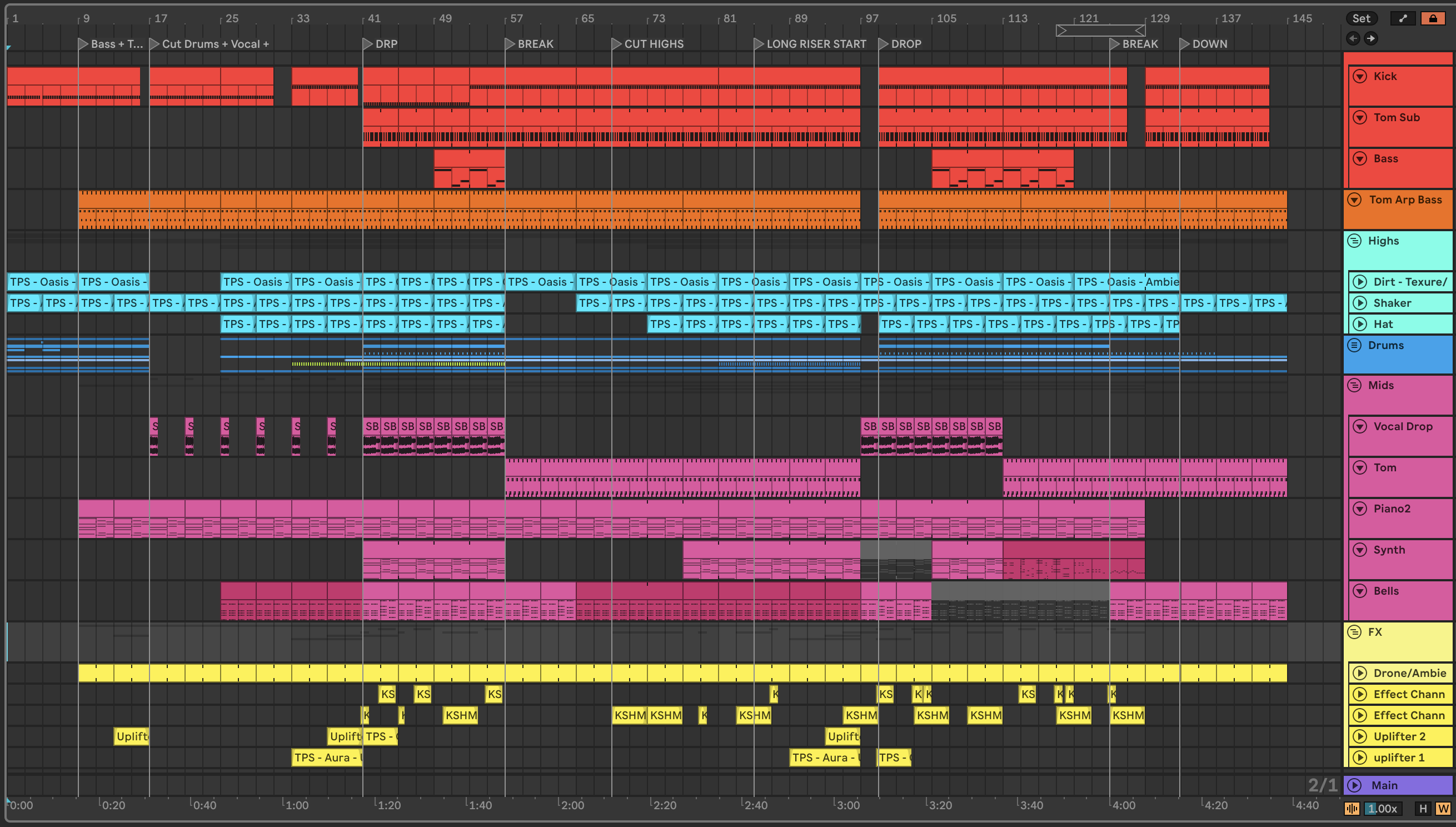This screenshot has width=1456, height=827.
Task: Jump to next locator arrow
Action: (1371, 38)
